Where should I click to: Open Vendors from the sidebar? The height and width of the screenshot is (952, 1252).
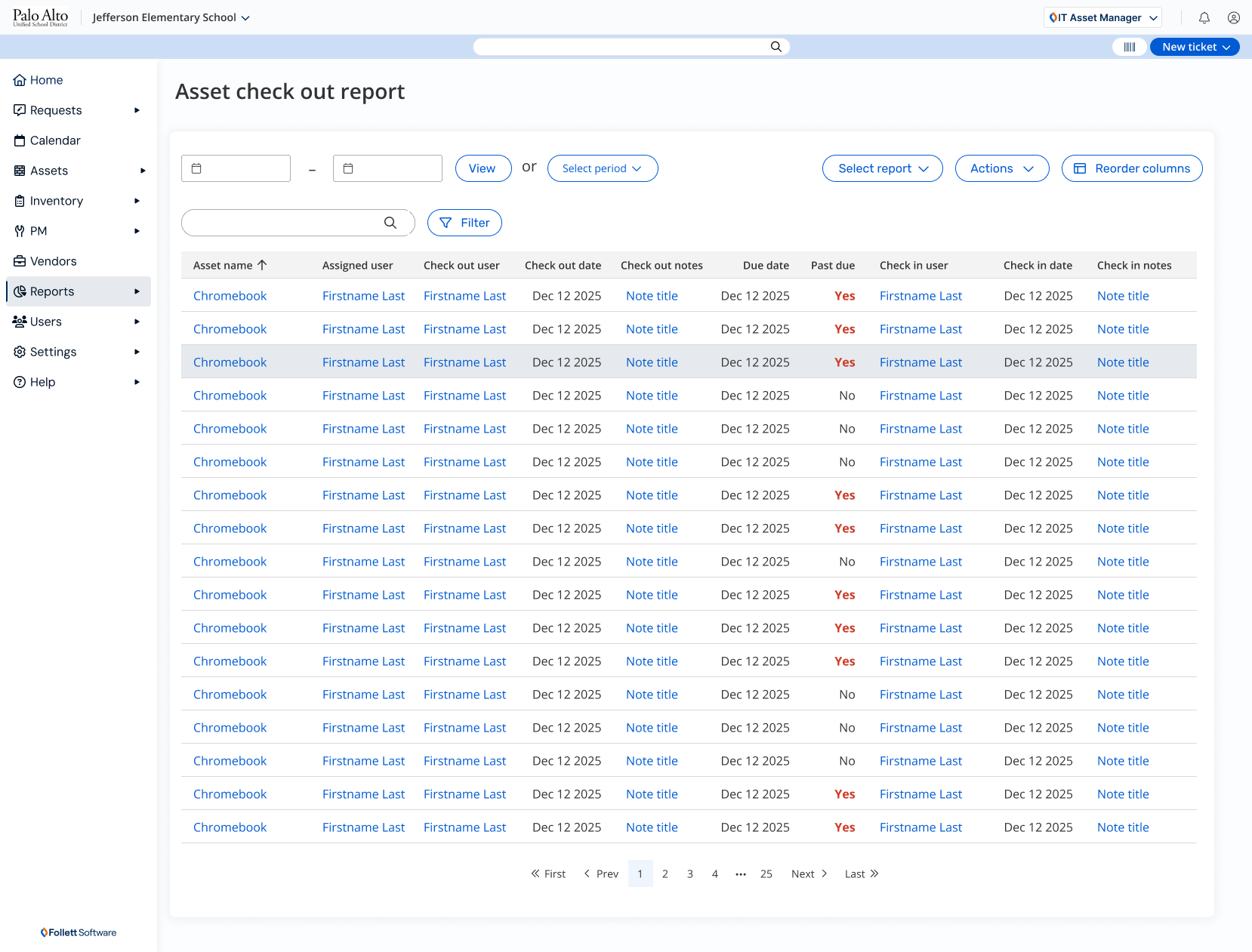[53, 261]
